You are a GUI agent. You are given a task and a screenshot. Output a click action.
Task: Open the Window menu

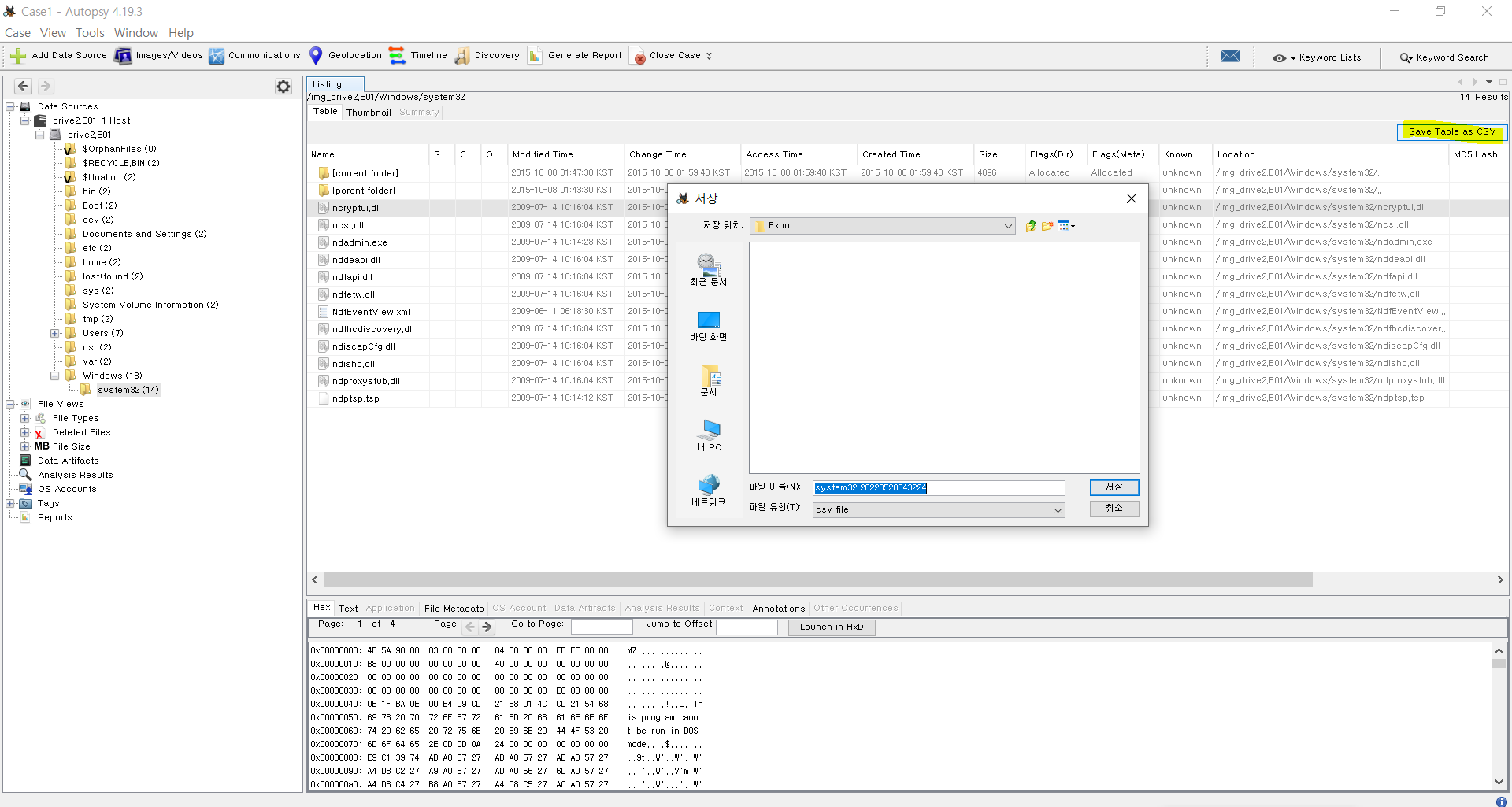coord(136,33)
